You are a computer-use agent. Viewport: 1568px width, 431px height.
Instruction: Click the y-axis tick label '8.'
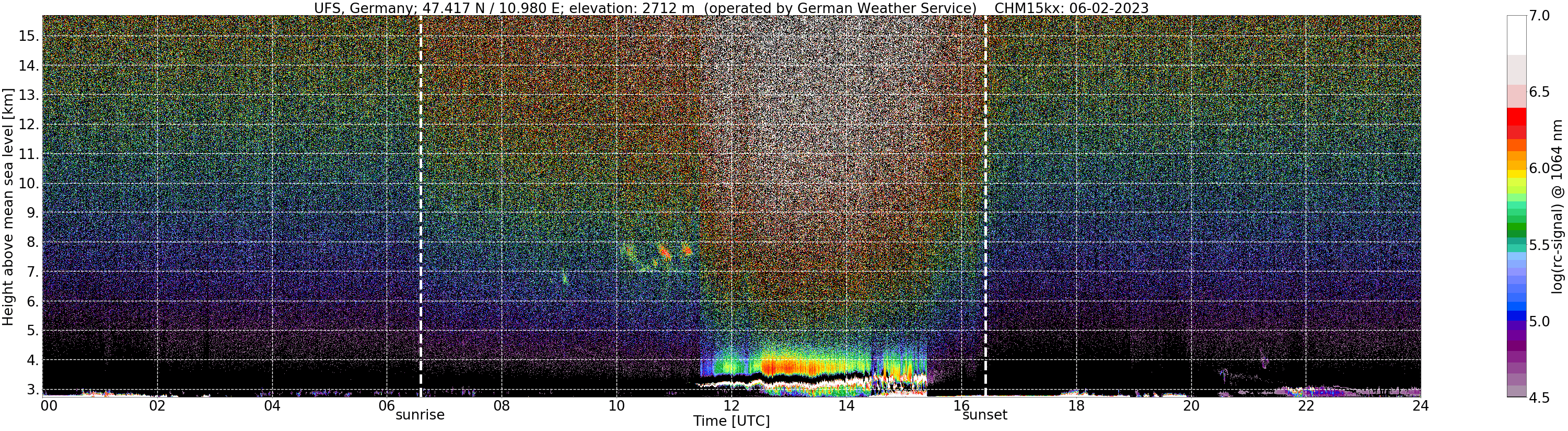pyautogui.click(x=32, y=243)
